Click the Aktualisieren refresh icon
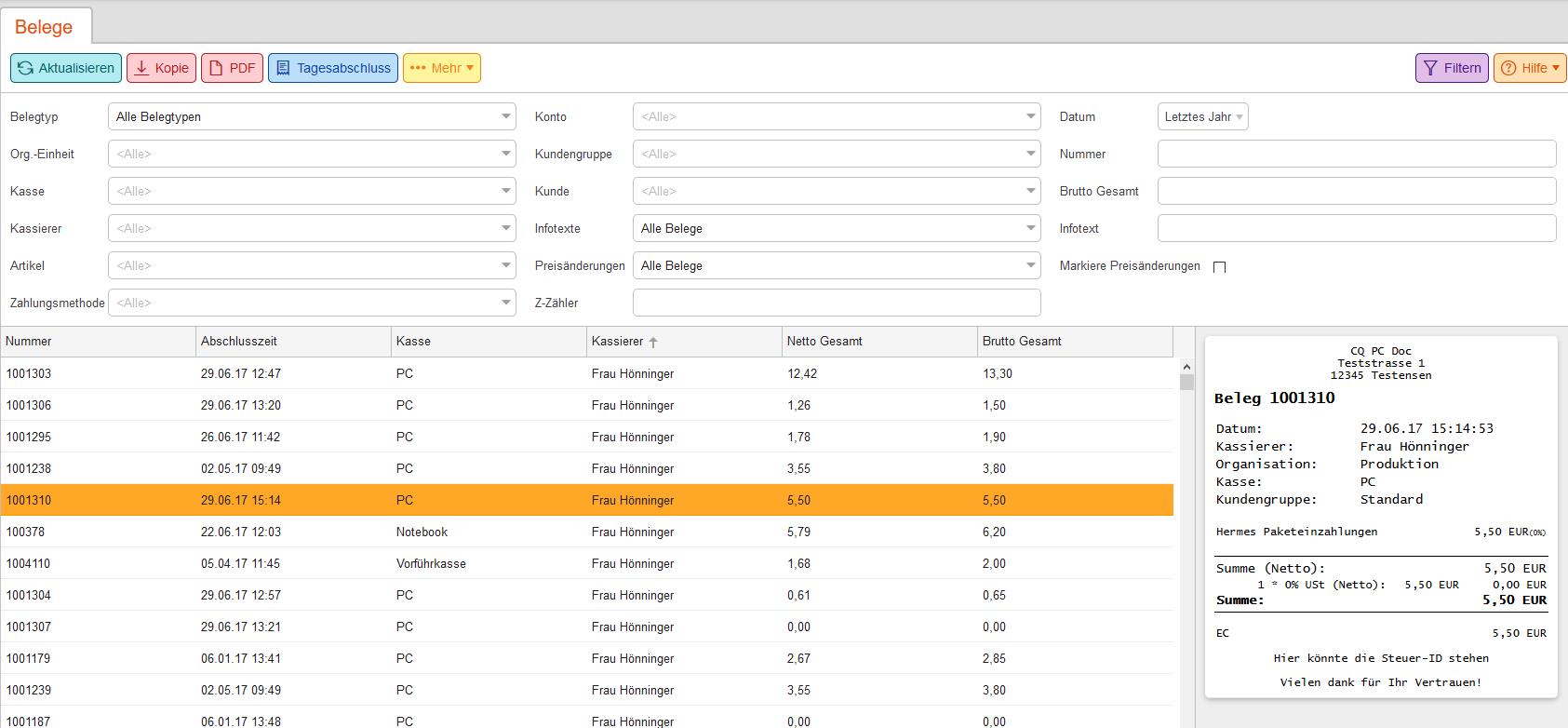The width and height of the screenshot is (1568, 728). pyautogui.click(x=25, y=68)
